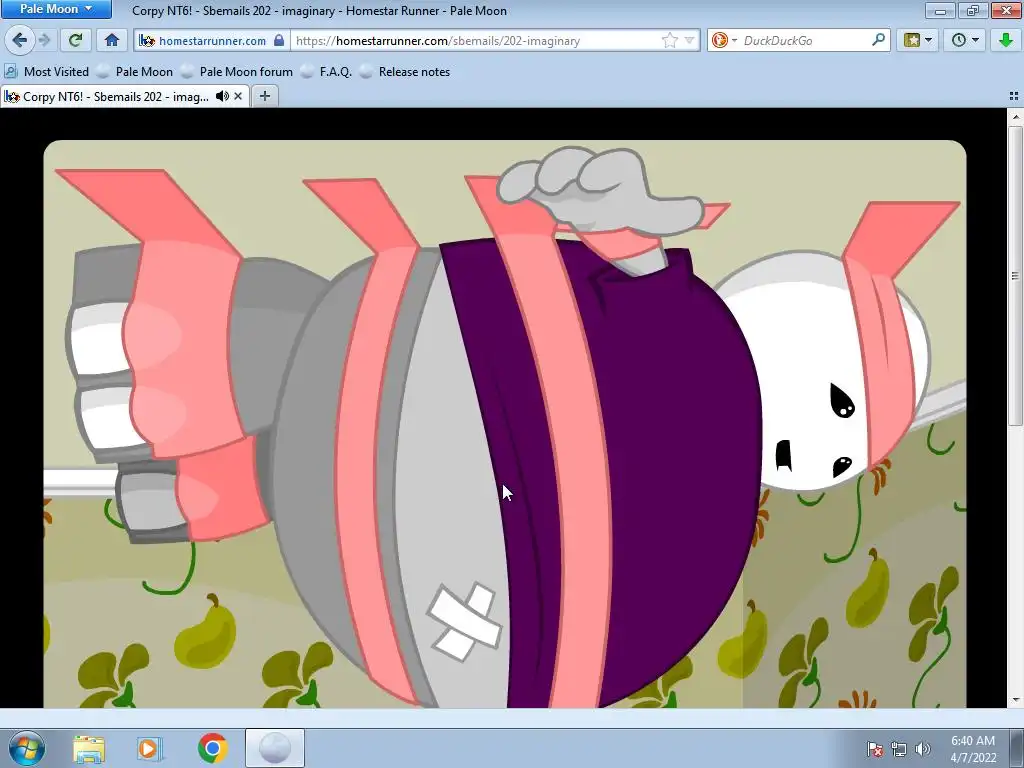1024x768 pixels.
Task: Focus the DuckDuckGo search box
Action: pyautogui.click(x=805, y=40)
